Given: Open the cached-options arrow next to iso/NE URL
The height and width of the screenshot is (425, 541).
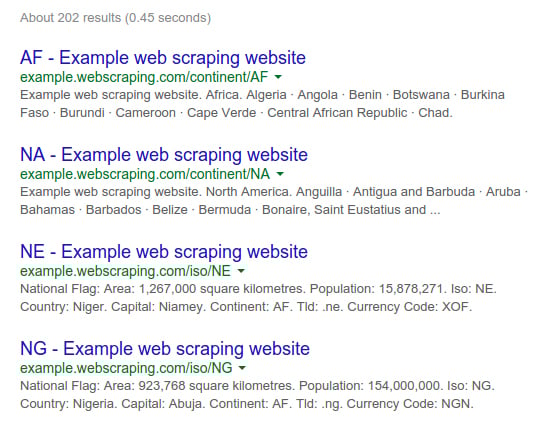Looking at the screenshot, I should [x=241, y=271].
